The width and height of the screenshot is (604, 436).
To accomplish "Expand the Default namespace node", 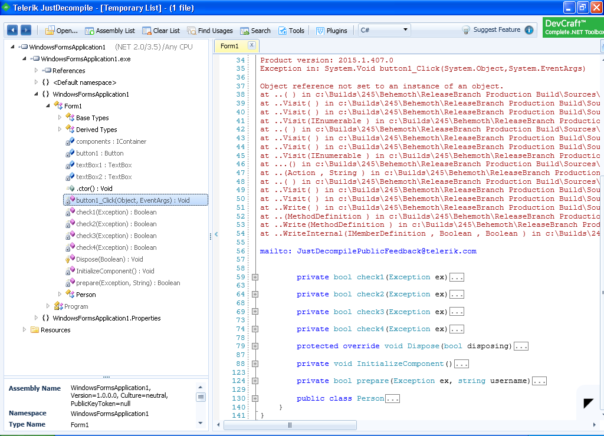I will coord(36,82).
